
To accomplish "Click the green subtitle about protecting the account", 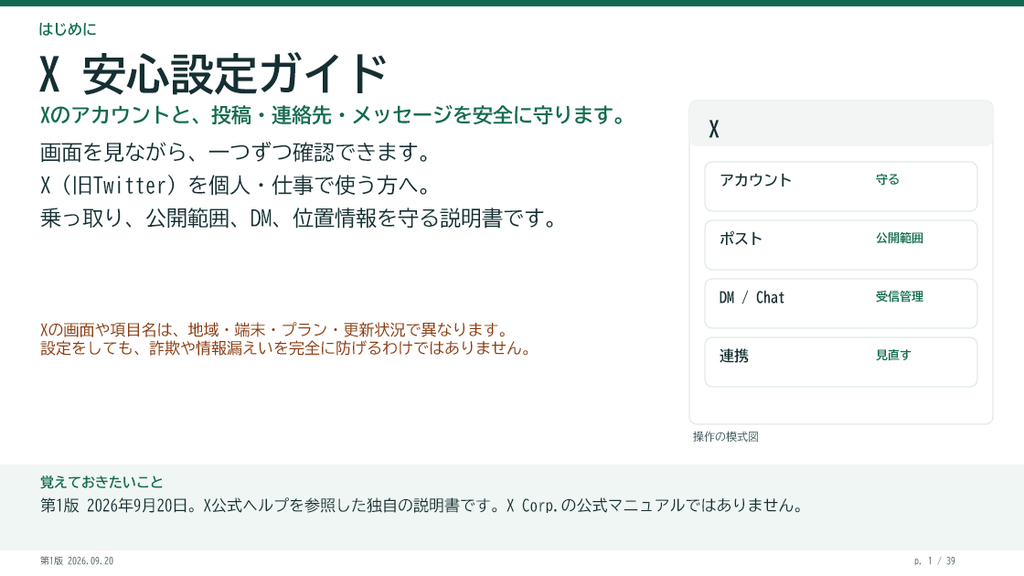I will click(x=333, y=115).
